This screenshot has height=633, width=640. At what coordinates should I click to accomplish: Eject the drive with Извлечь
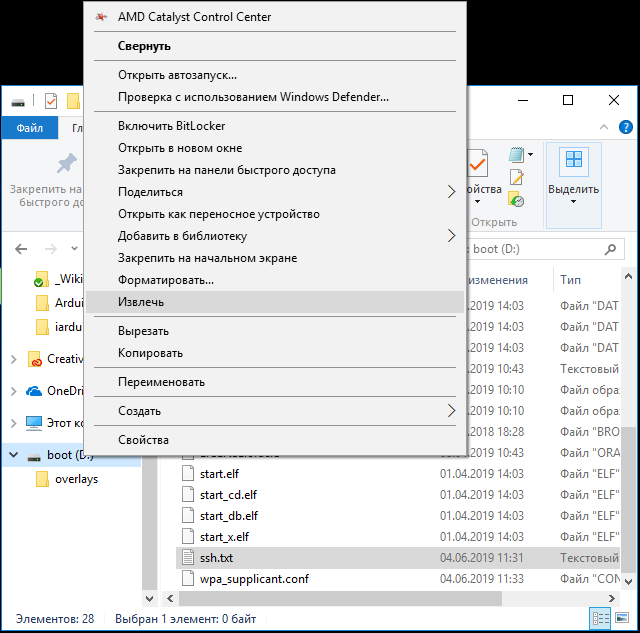pos(275,302)
